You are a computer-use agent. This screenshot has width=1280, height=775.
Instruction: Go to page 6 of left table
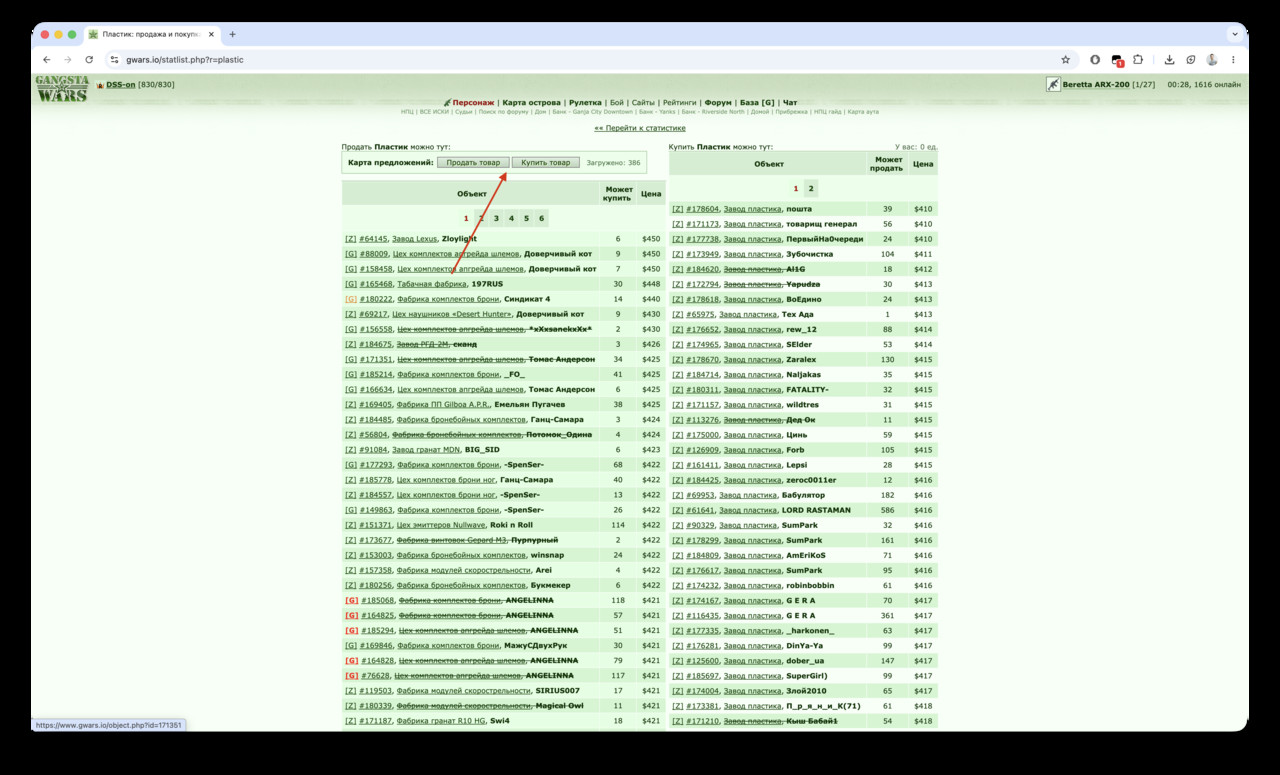[x=541, y=218]
